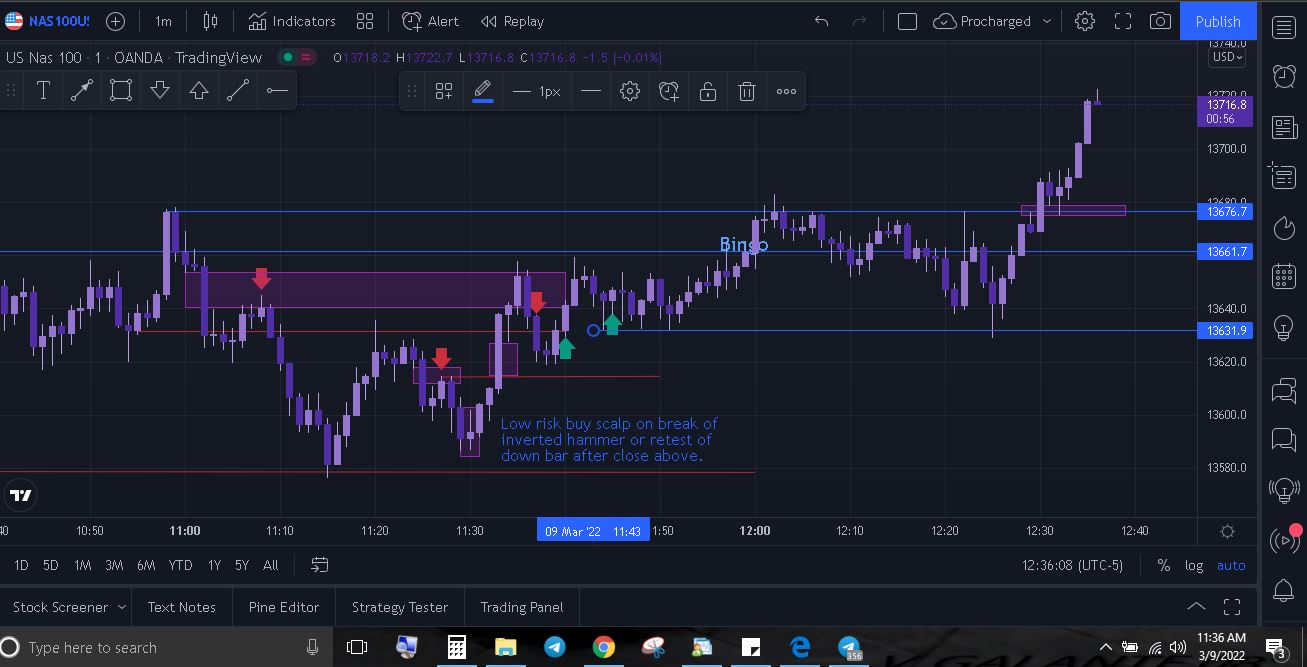
Task: Open the News panel in right sidebar
Action: tap(1284, 127)
